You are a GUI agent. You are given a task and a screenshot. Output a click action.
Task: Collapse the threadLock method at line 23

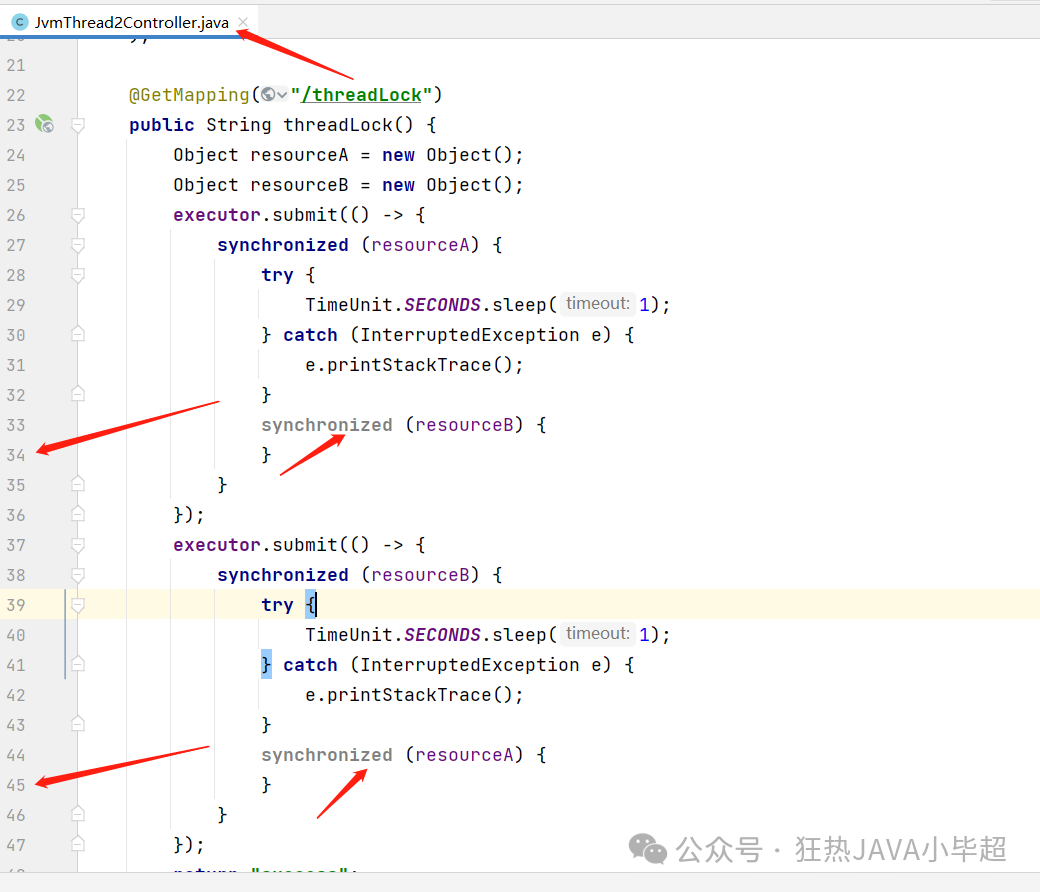(78, 125)
